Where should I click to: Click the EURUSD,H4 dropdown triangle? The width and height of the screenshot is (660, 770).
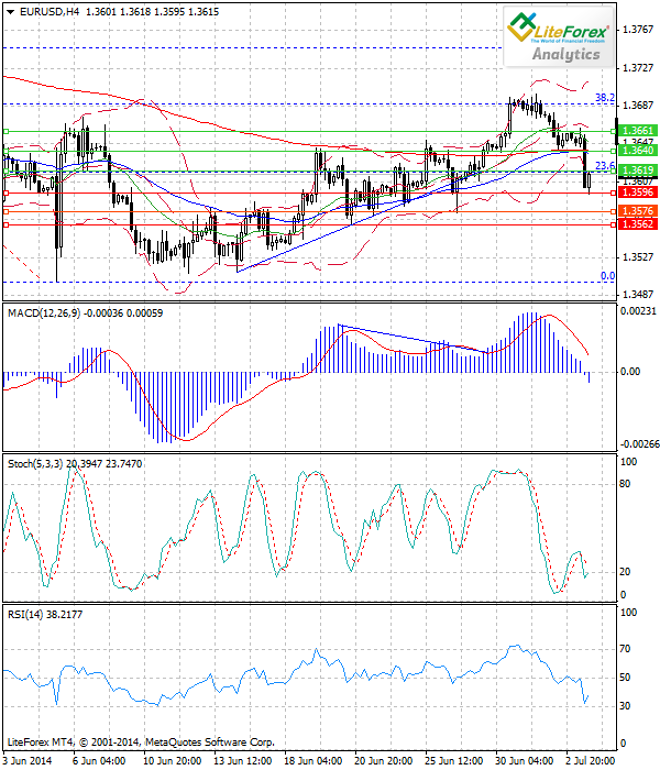(x=11, y=12)
